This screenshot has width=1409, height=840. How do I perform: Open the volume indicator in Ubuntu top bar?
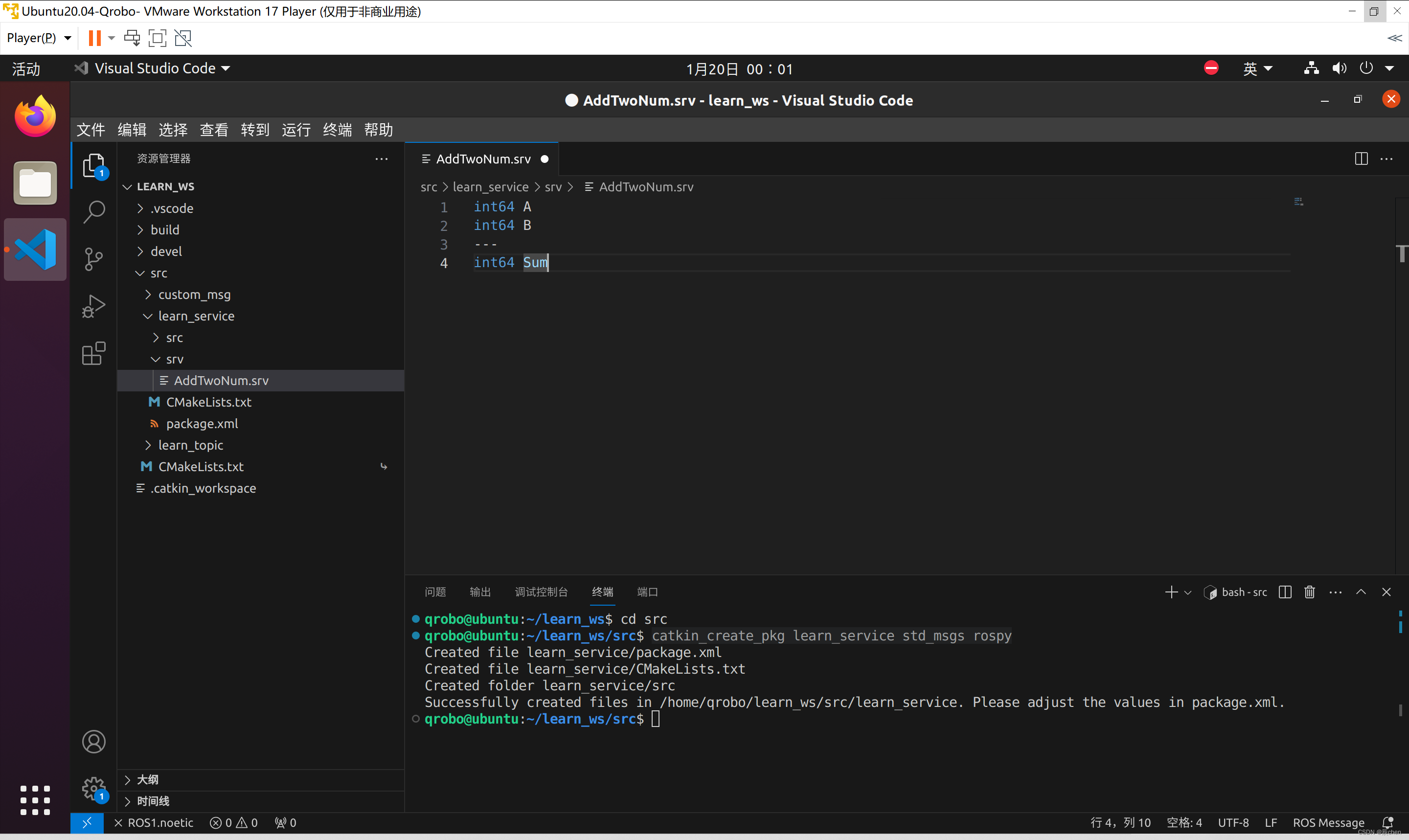1339,68
